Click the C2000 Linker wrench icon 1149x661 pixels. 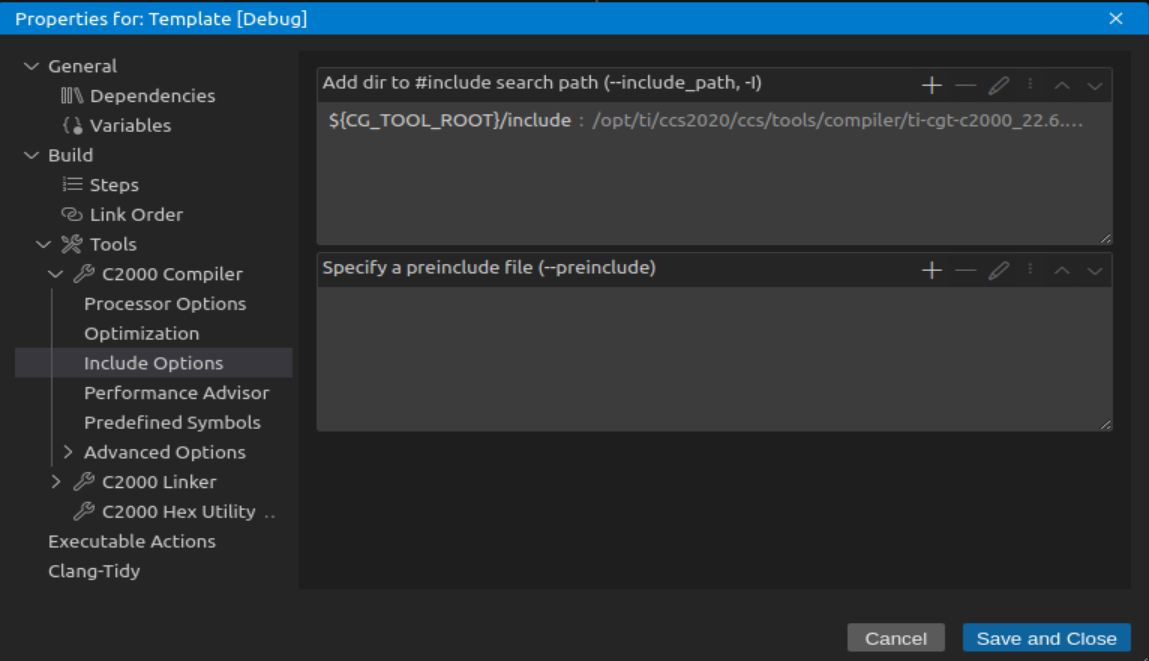click(x=84, y=481)
